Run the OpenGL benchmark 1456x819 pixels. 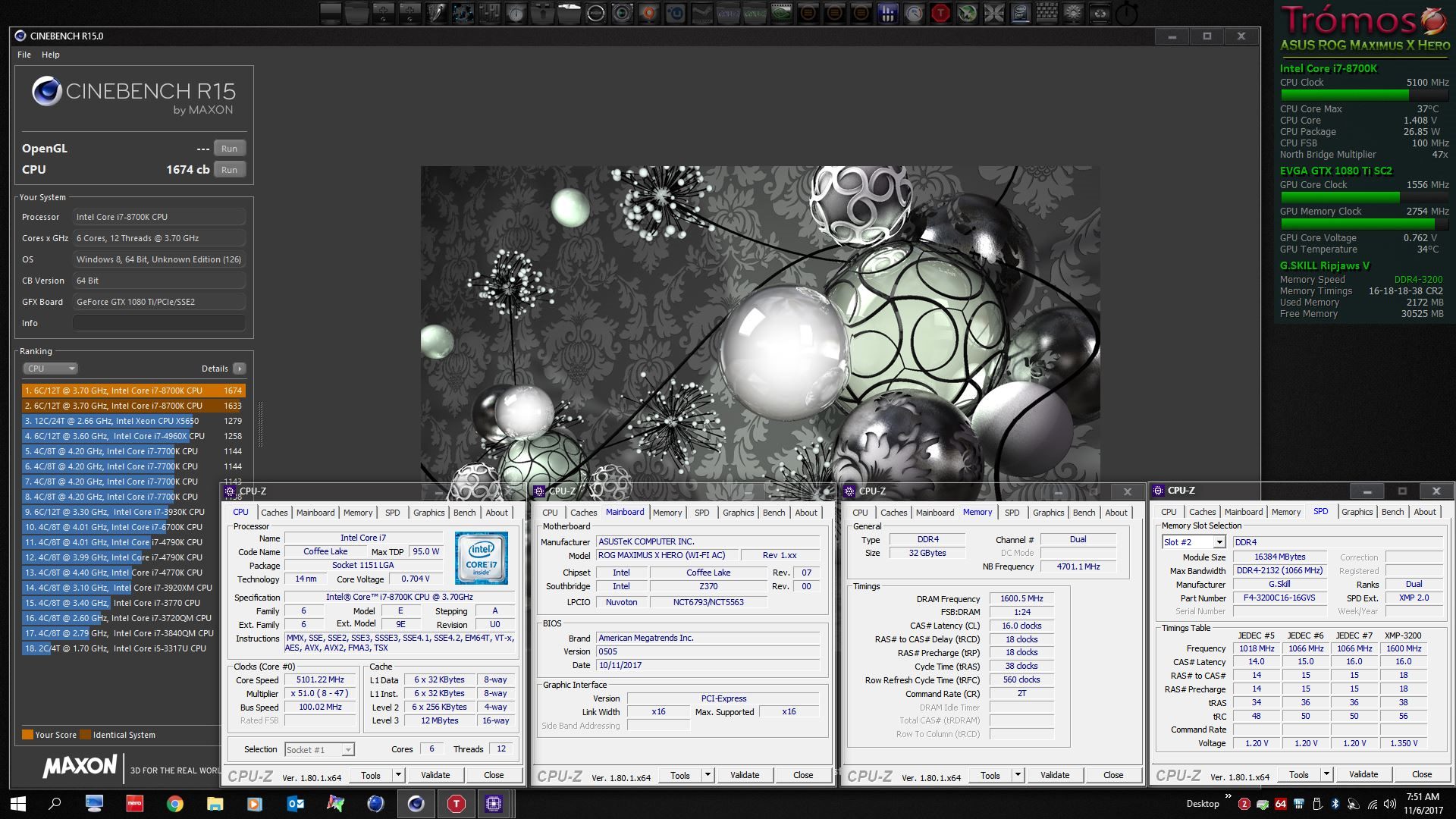click(x=229, y=149)
